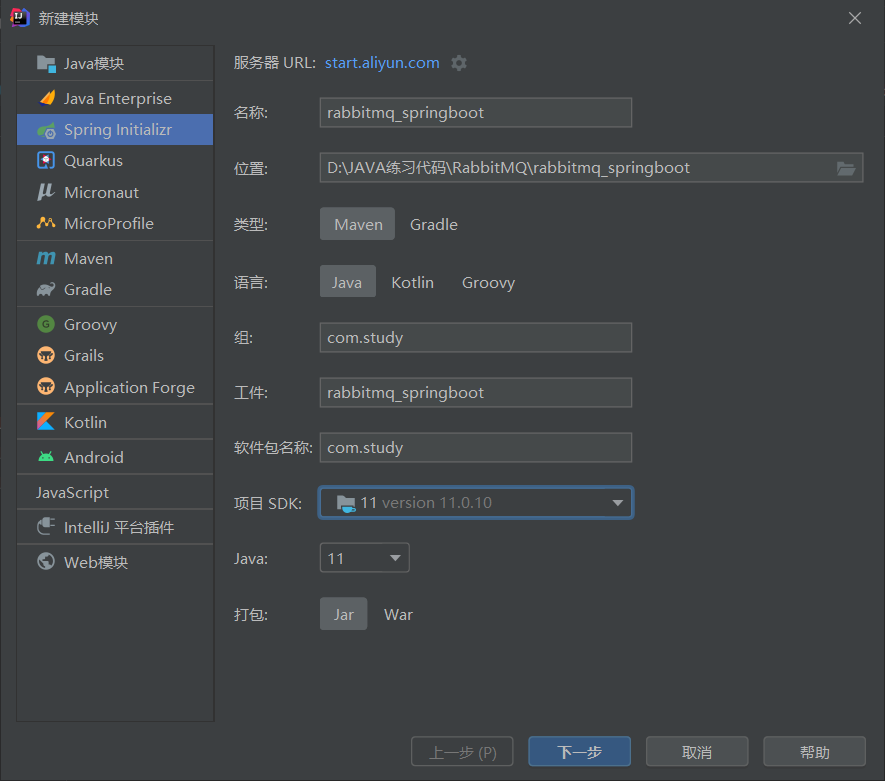Choose Kotlin as the language
Screen dimensions: 885x781
(413, 282)
